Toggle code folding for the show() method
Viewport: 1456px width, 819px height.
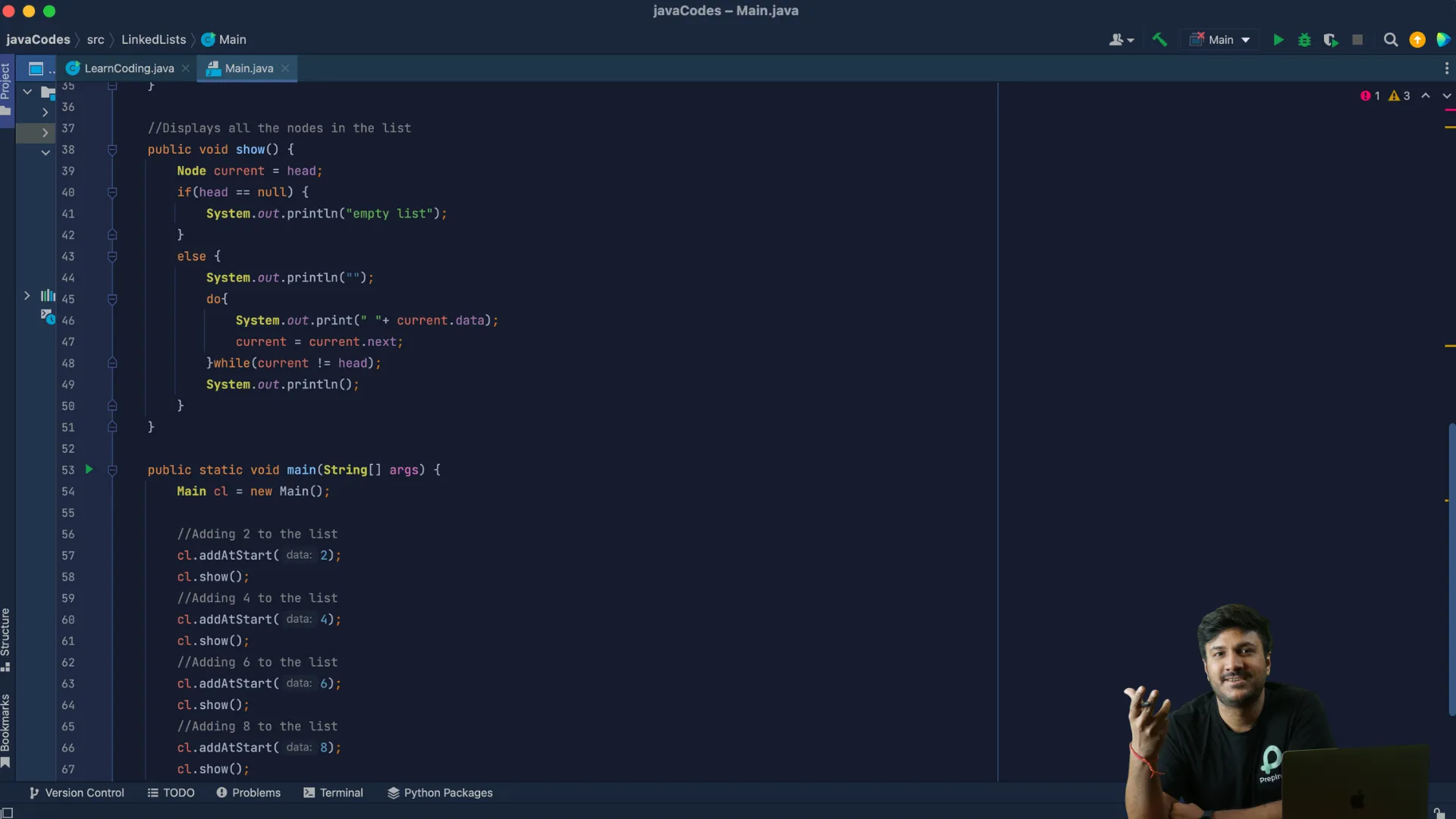pyautogui.click(x=112, y=149)
